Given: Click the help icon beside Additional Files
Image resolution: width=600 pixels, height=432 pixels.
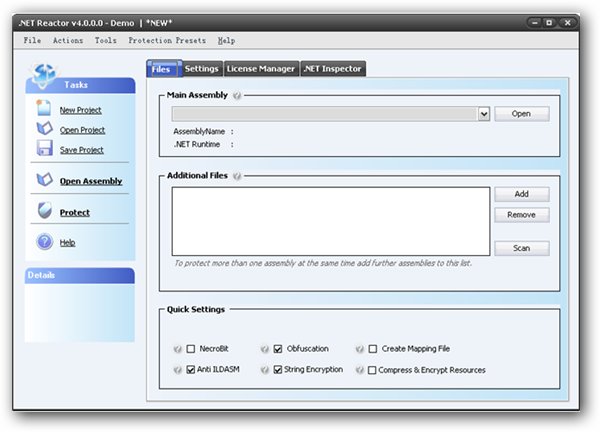Looking at the screenshot, I should (237, 176).
